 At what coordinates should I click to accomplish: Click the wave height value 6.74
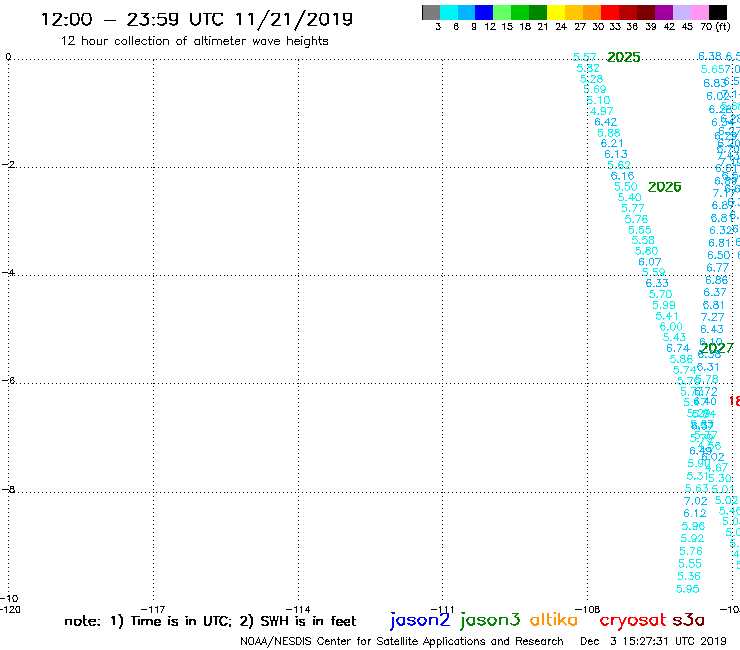click(678, 348)
